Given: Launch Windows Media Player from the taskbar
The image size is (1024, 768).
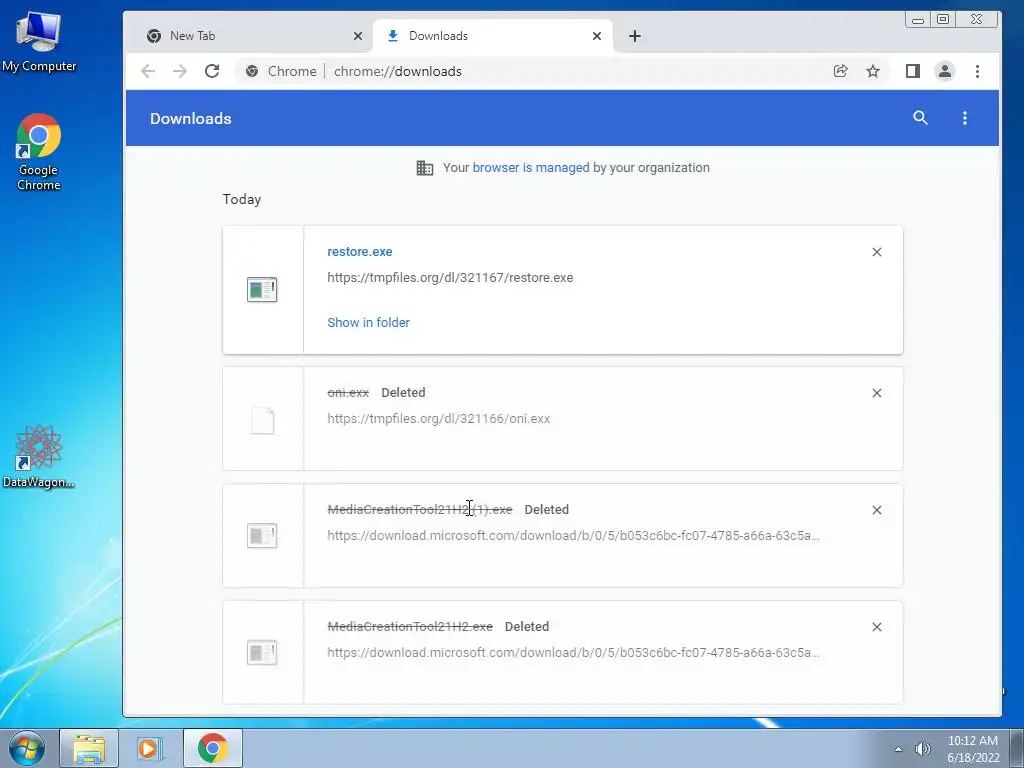Looking at the screenshot, I should (x=150, y=748).
